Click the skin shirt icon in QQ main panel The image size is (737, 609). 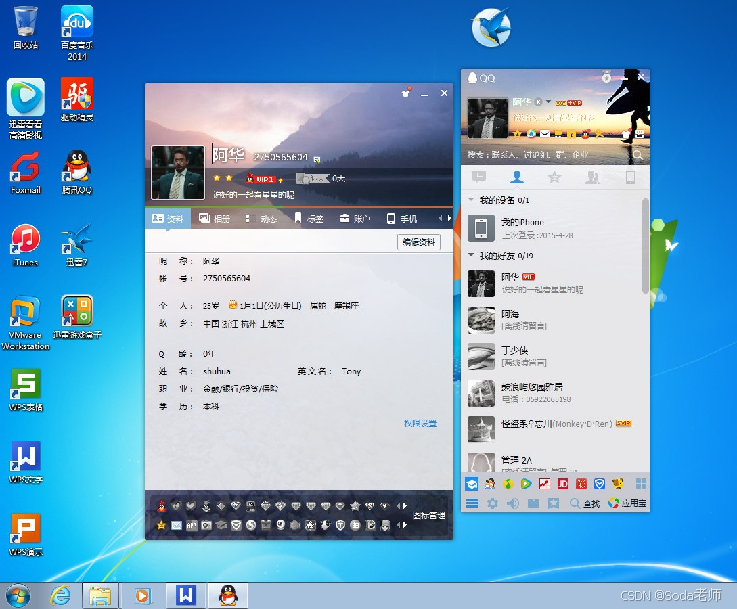click(x=626, y=134)
